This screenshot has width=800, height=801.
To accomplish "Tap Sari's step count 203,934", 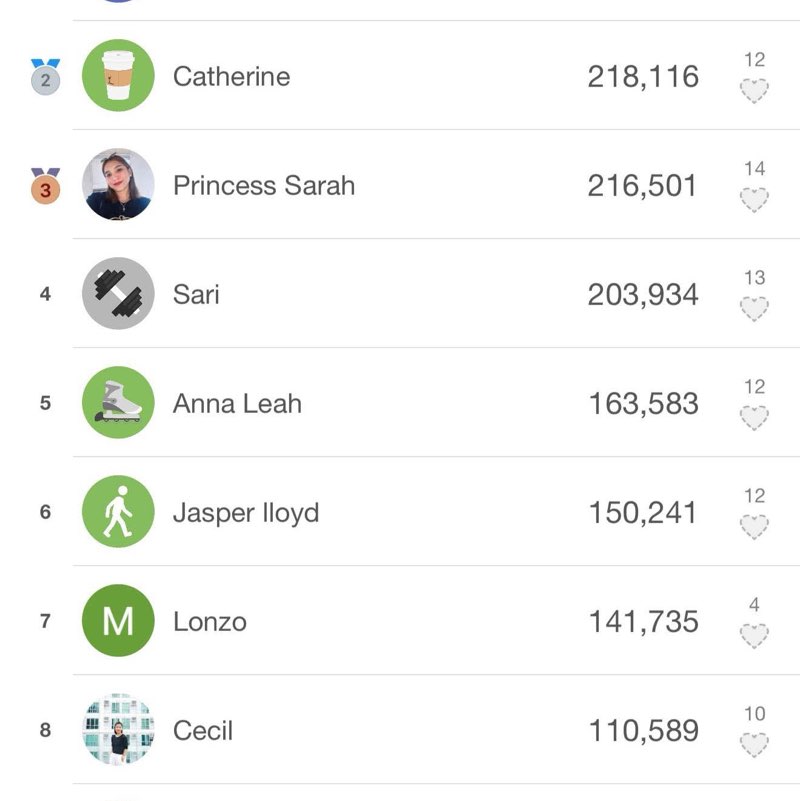I will tap(643, 295).
